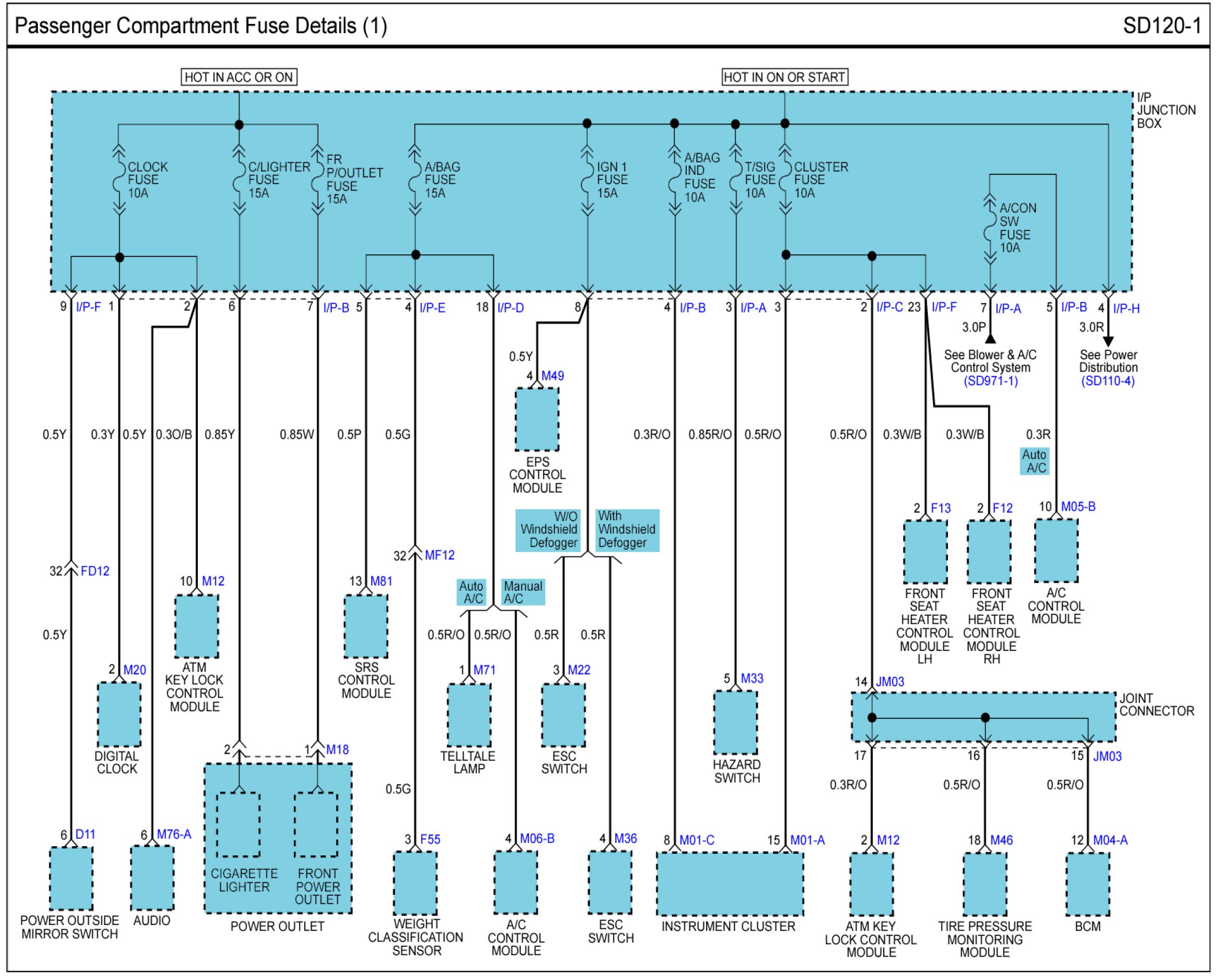Select the EPS Control Module box
The image size is (1219, 980).
pyautogui.click(x=537, y=419)
